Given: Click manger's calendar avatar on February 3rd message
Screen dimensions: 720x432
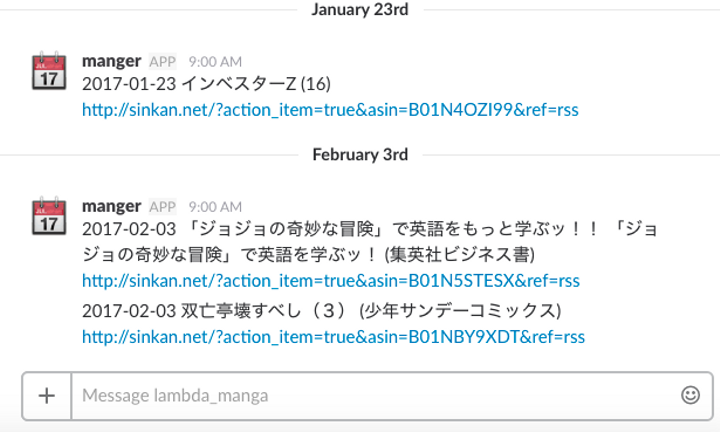Looking at the screenshot, I should coord(49,215).
